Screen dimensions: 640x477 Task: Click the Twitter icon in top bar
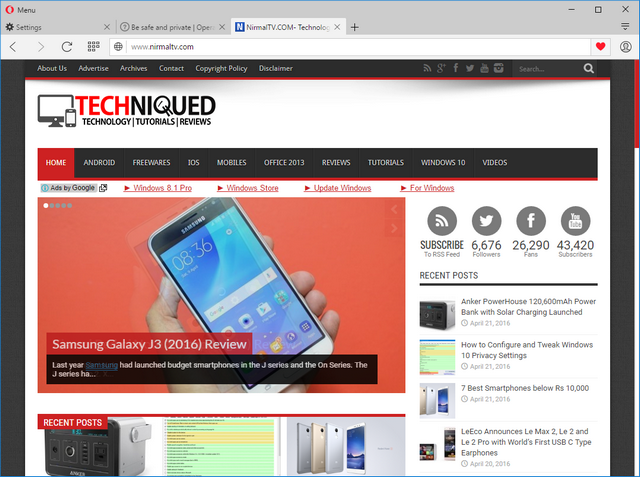(470, 68)
